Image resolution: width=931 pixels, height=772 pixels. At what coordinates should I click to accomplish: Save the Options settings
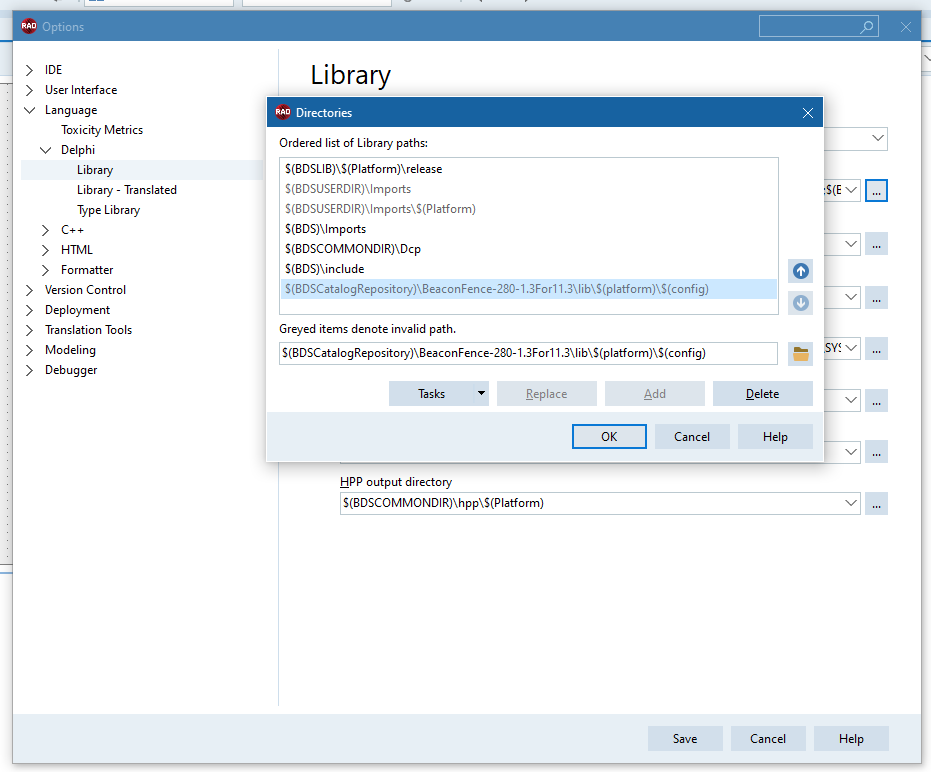pos(685,739)
